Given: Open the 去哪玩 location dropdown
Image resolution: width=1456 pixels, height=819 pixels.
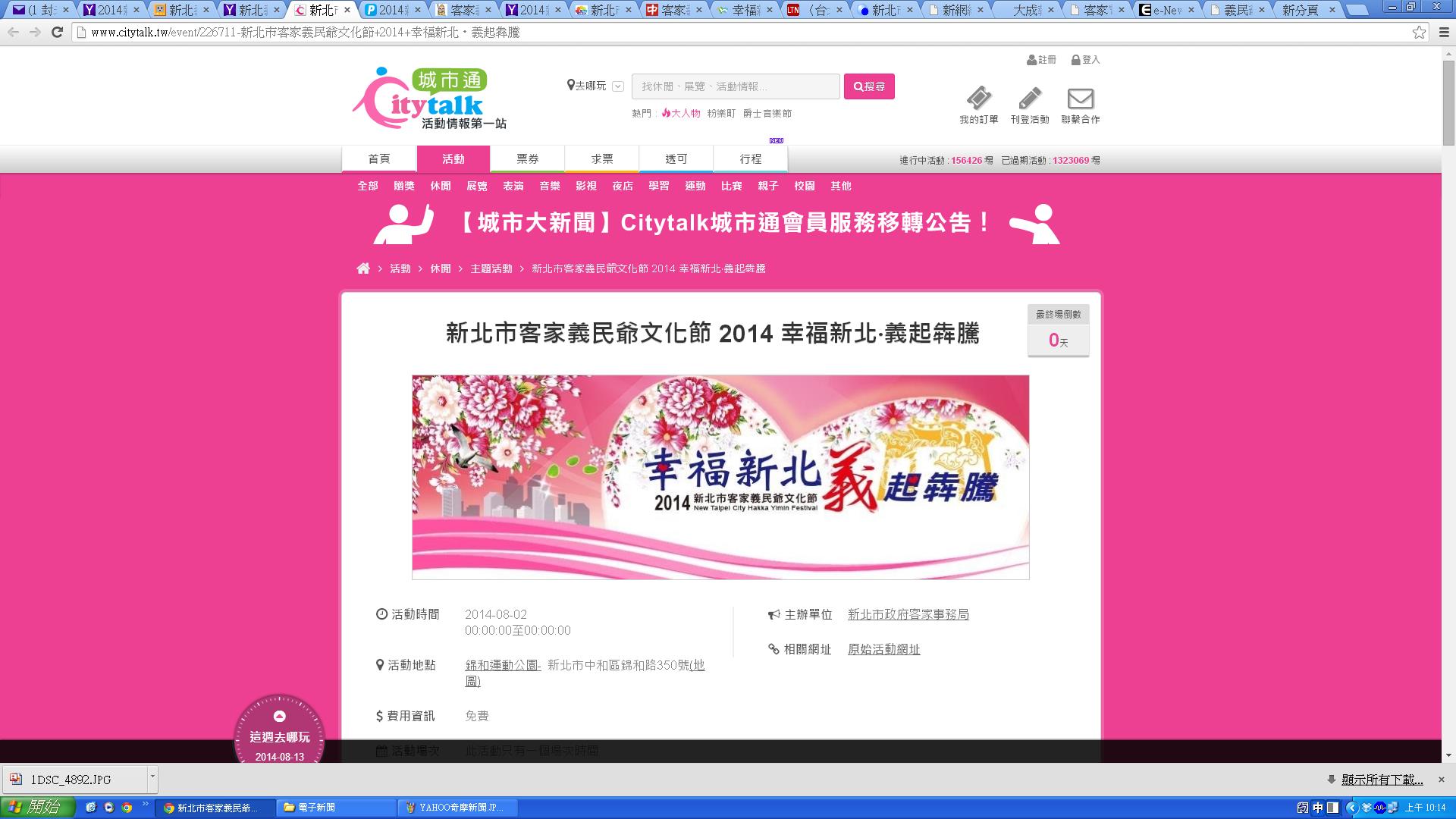Looking at the screenshot, I should (595, 86).
